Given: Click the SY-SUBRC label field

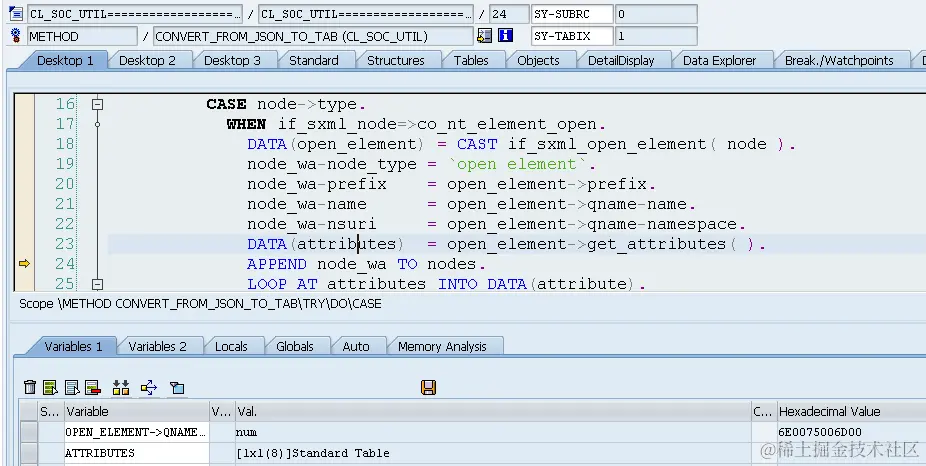Looking at the screenshot, I should pos(572,14).
